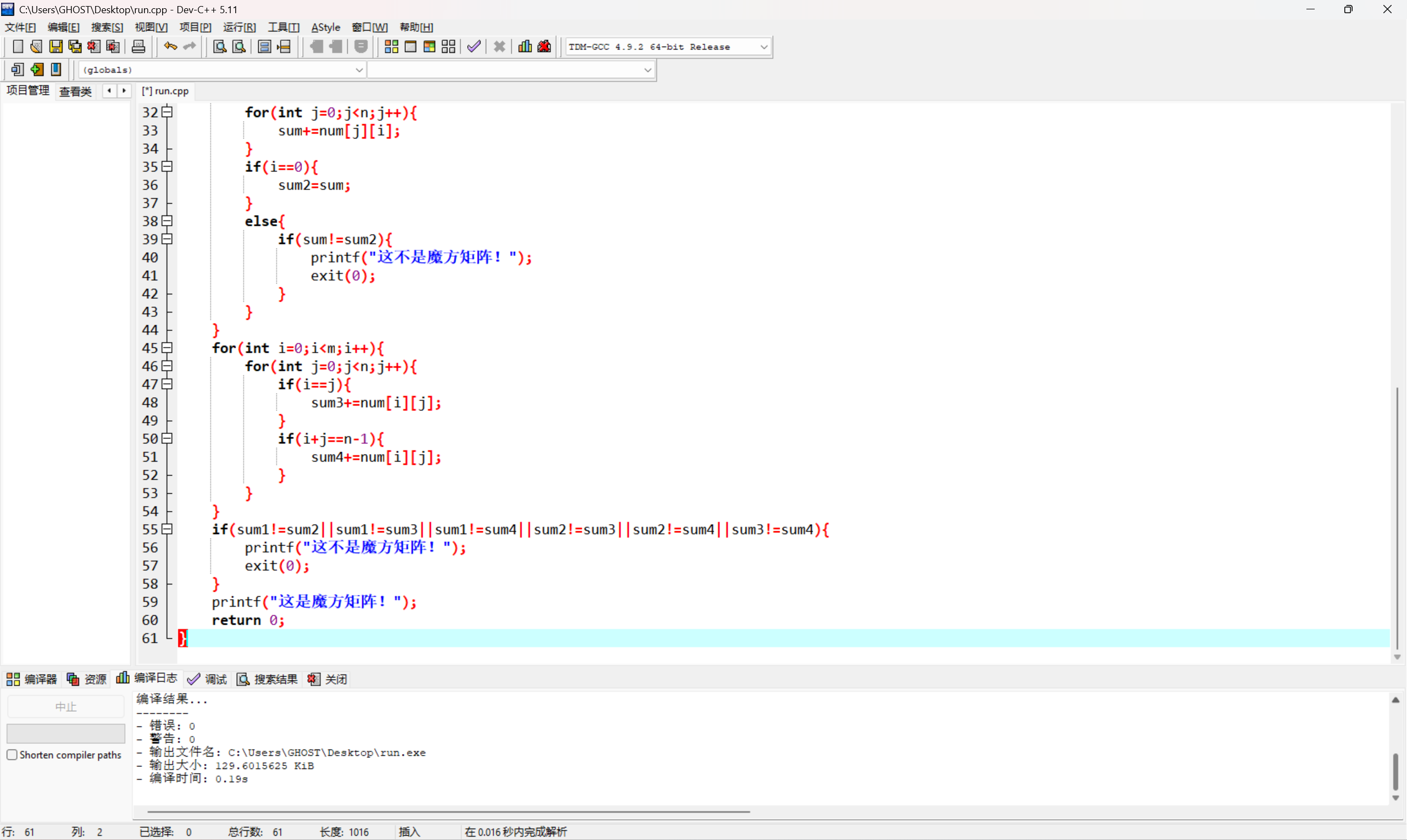Open the TDM-GCC compiler selection dropdown
The width and height of the screenshot is (1407, 840).
(x=763, y=47)
